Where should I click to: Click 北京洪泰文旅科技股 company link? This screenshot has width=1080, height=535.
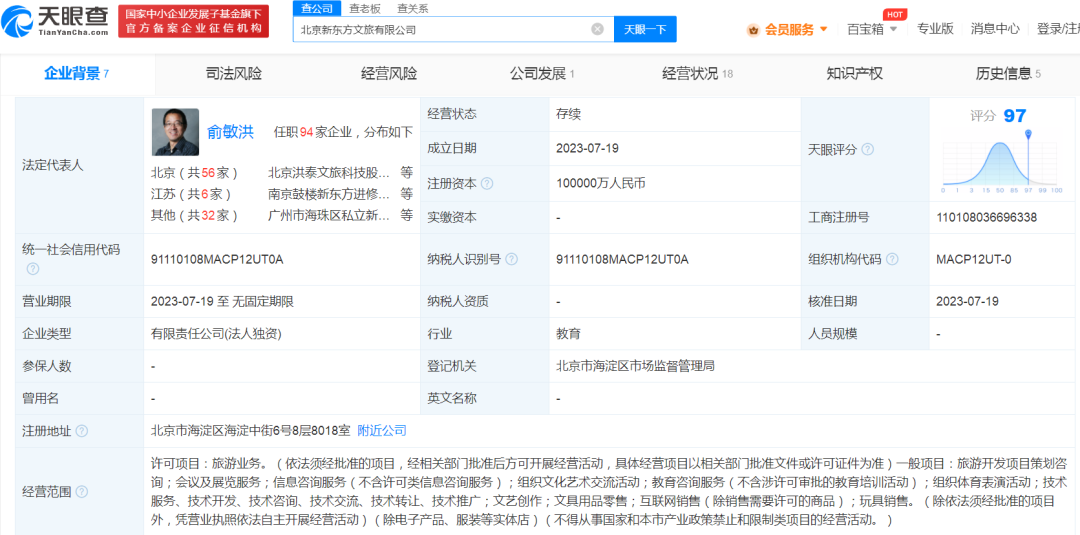pyautogui.click(x=329, y=172)
